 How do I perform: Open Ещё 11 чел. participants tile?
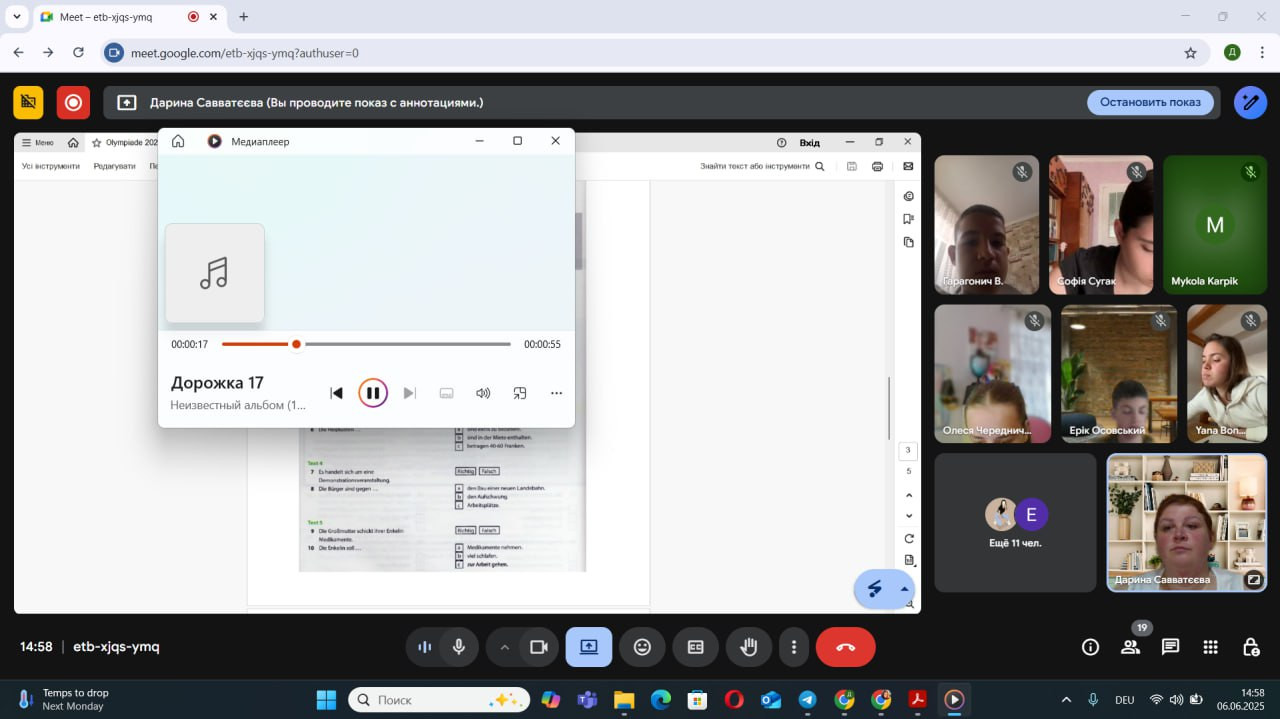[x=1015, y=523]
